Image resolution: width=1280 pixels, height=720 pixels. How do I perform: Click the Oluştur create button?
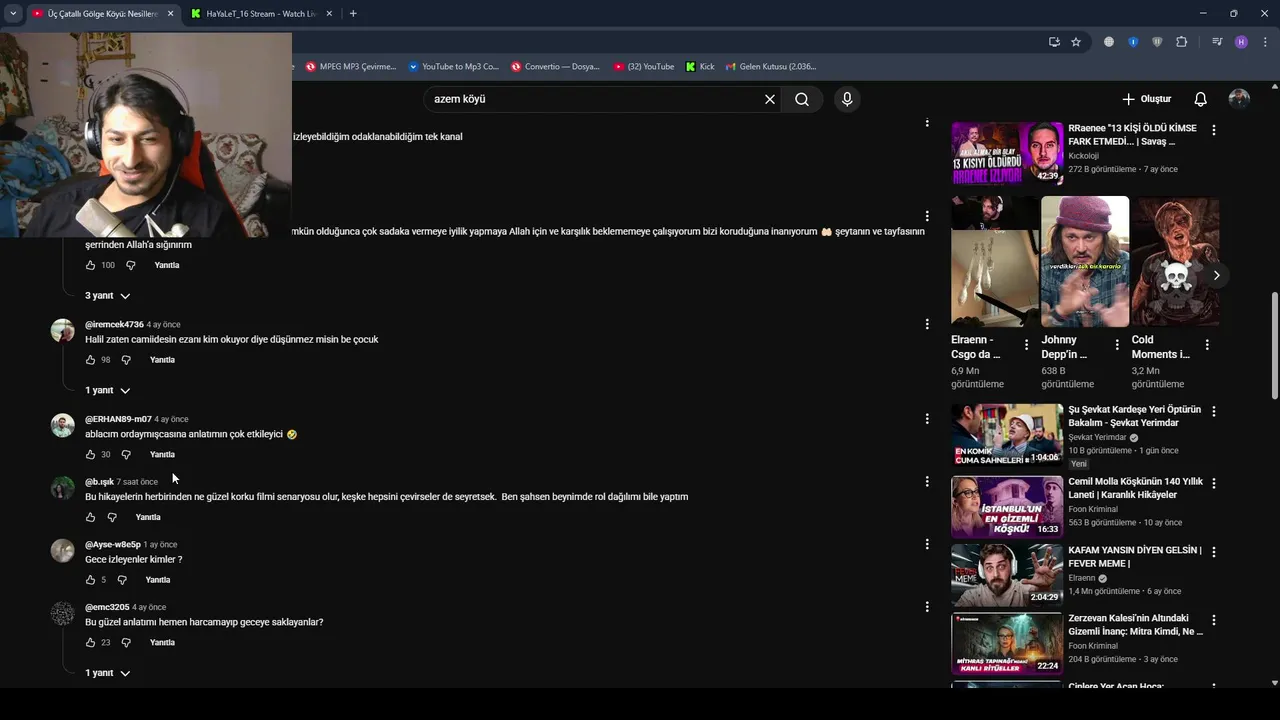[1146, 99]
